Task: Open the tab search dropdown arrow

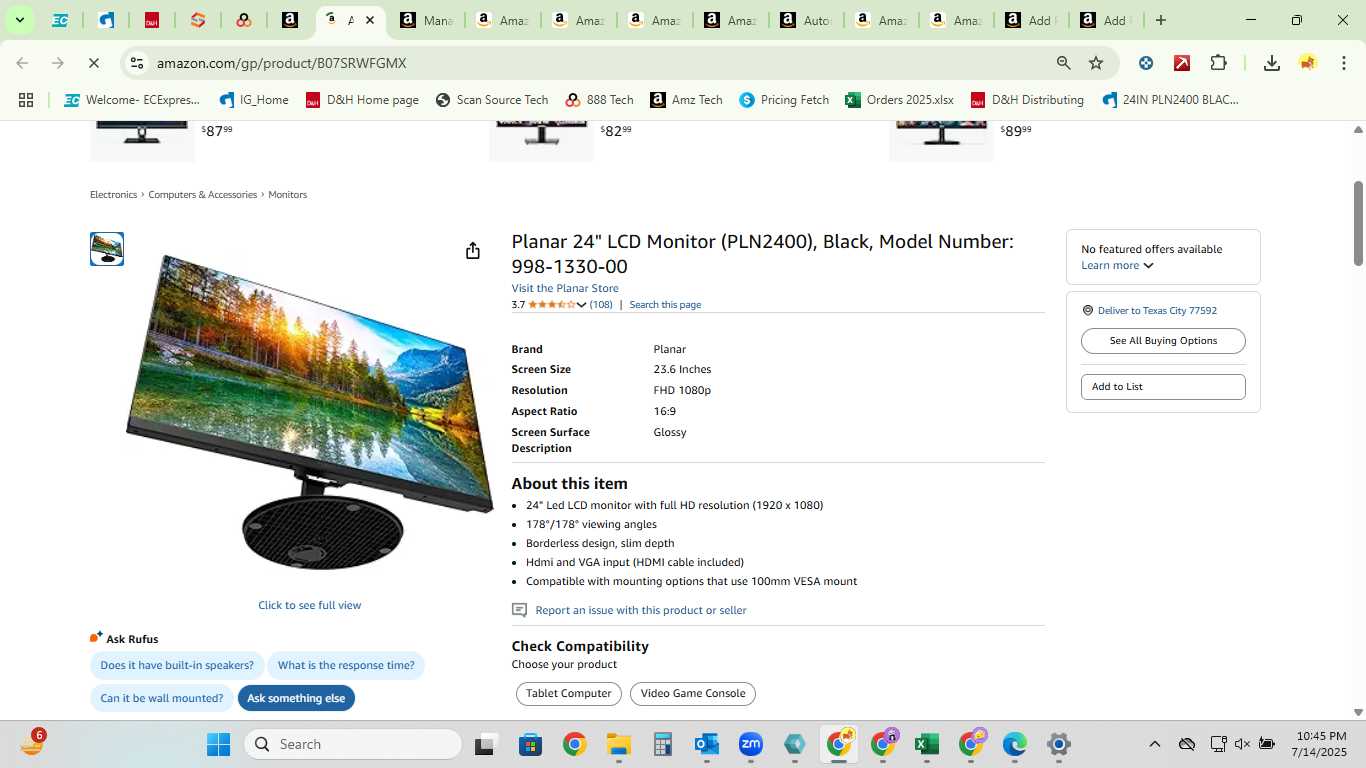Action: pos(19,20)
